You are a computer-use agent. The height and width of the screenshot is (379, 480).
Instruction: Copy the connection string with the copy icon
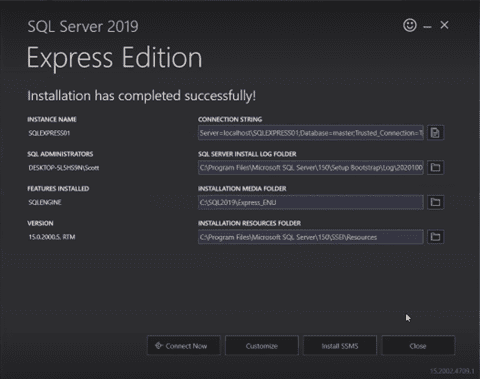tap(435, 133)
